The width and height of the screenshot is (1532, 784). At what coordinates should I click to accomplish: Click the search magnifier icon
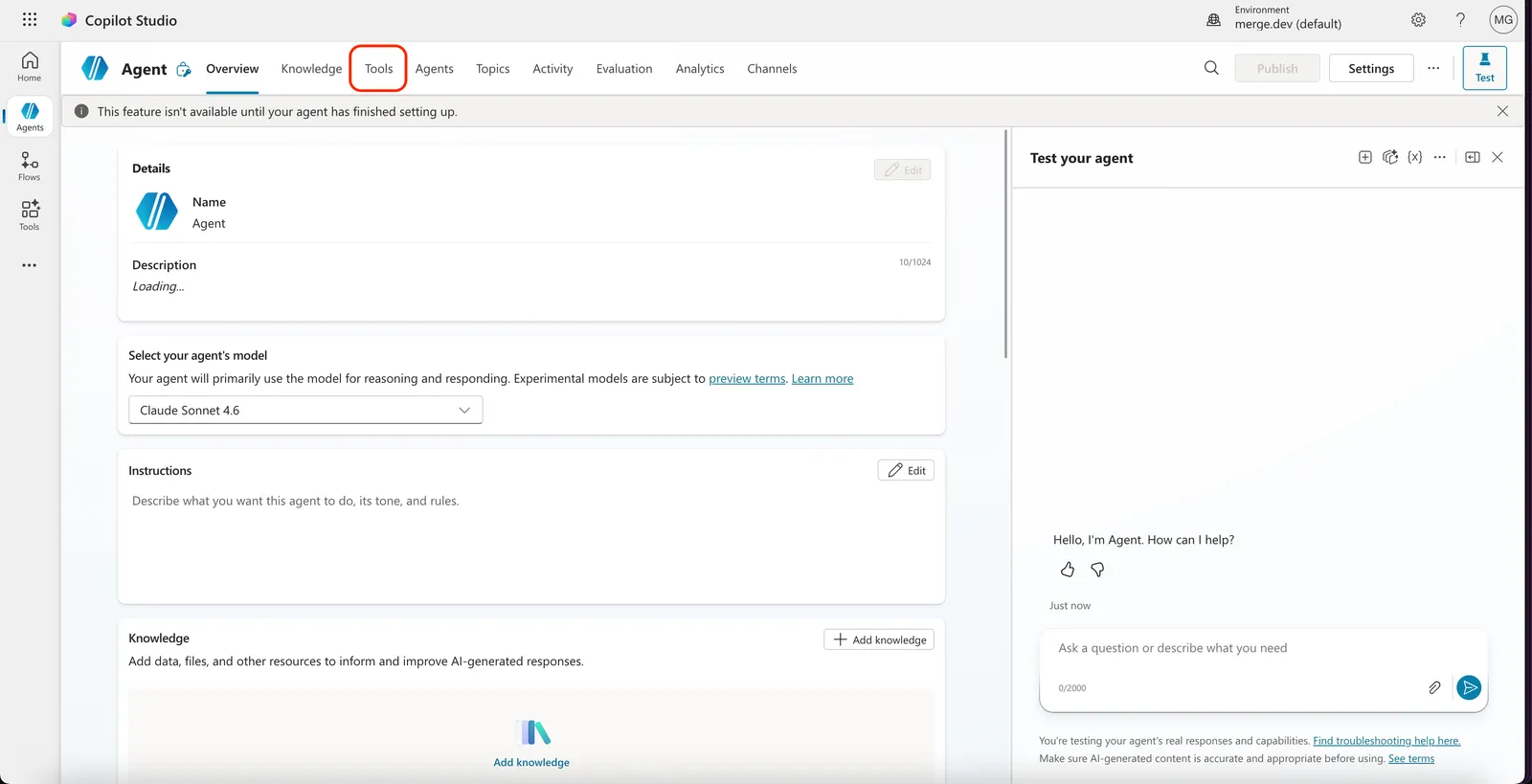tap(1211, 68)
